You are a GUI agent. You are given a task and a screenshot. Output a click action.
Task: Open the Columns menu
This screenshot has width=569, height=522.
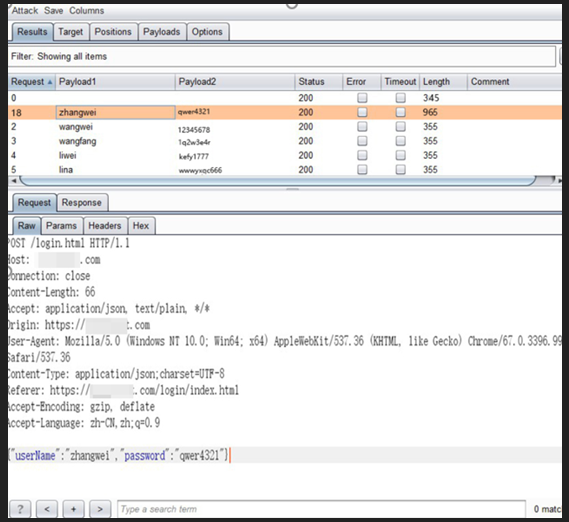[86, 11]
